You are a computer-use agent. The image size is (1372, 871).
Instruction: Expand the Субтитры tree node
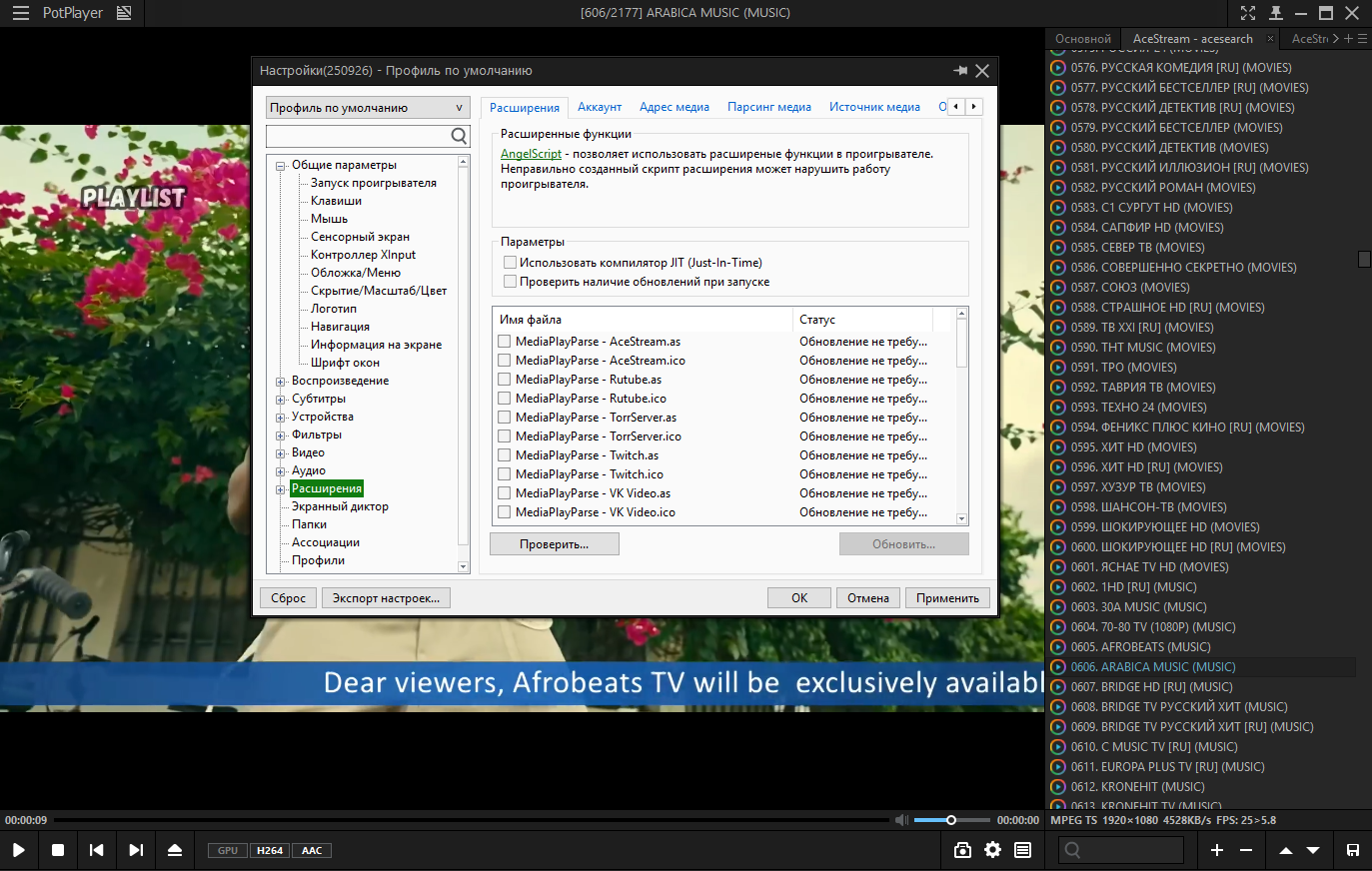tap(281, 400)
